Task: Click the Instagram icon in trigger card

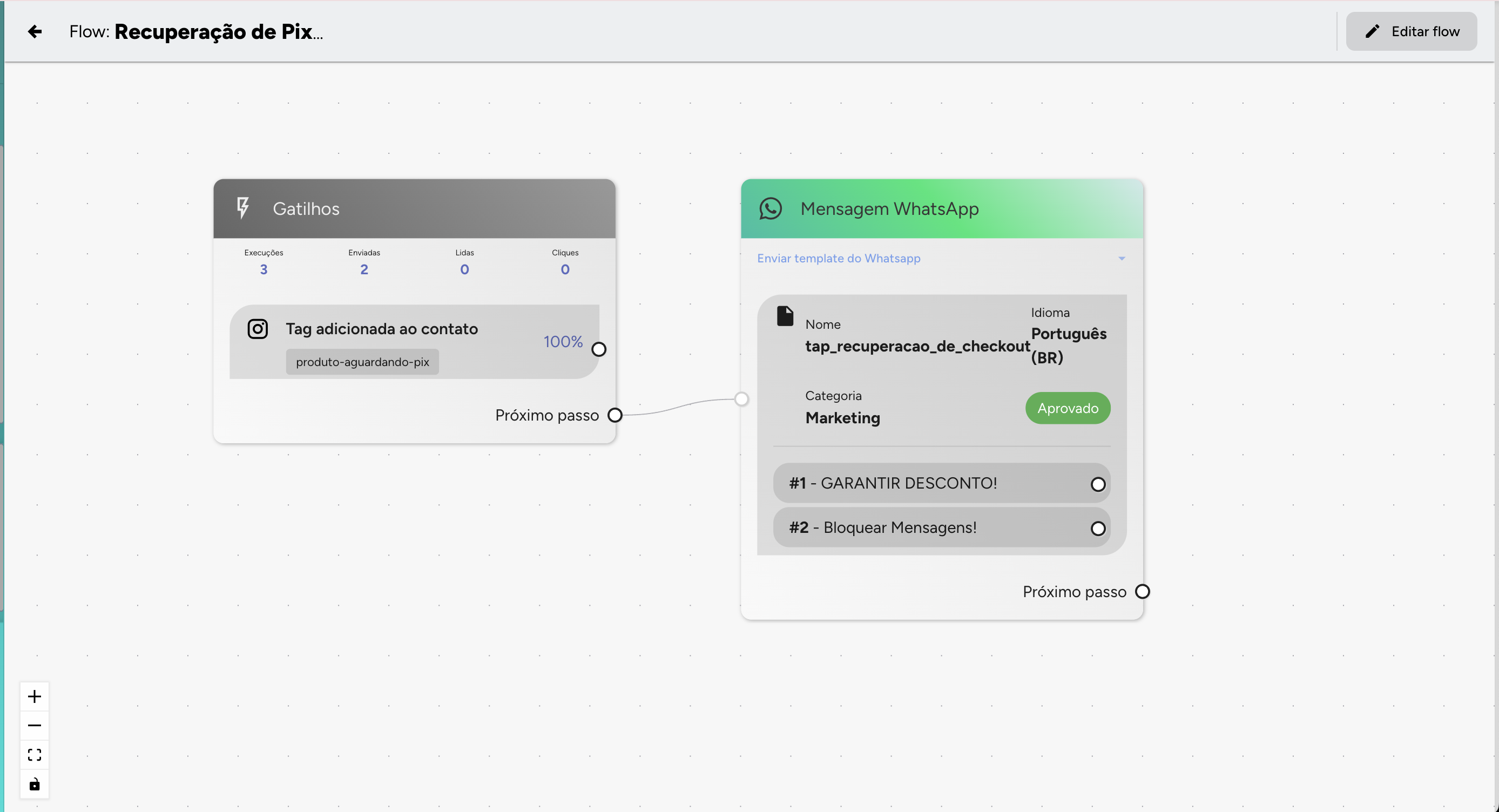Action: [257, 329]
